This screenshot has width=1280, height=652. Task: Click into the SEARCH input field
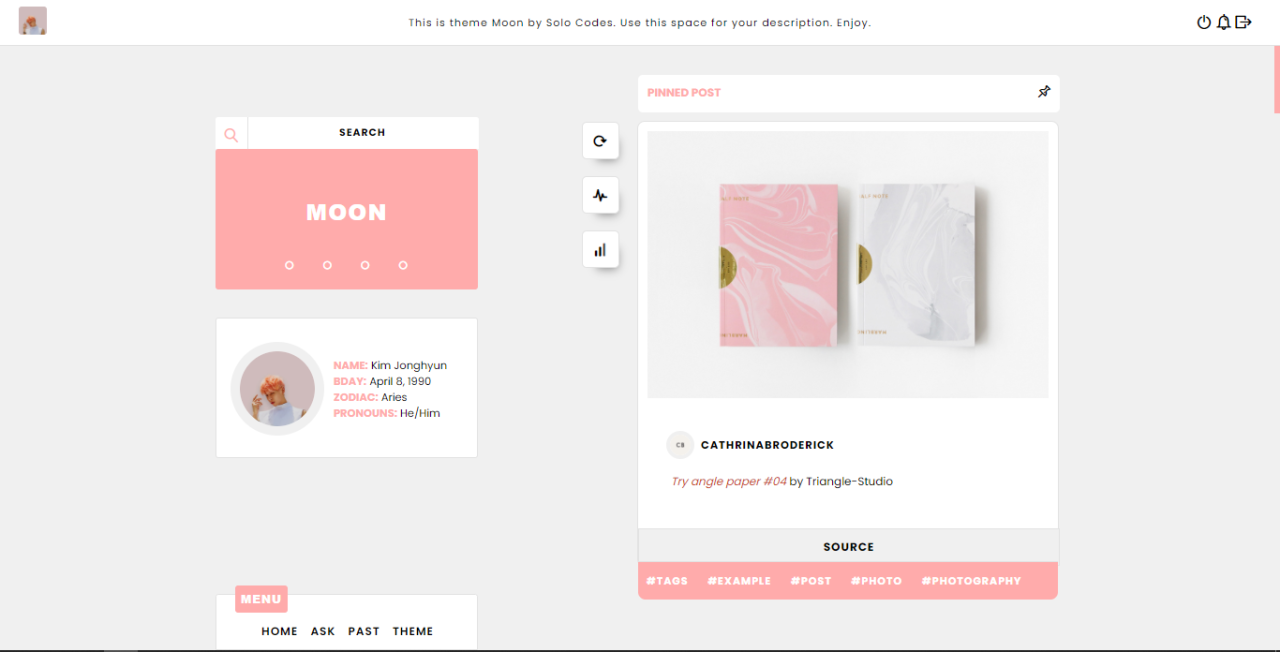click(x=362, y=133)
